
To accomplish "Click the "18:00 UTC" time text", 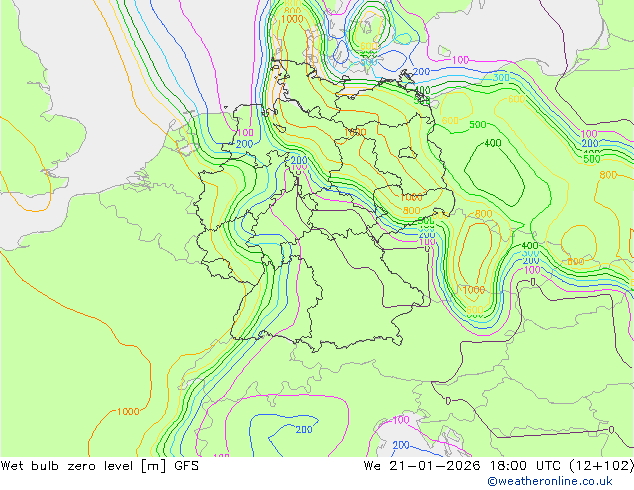I will point(525,466).
